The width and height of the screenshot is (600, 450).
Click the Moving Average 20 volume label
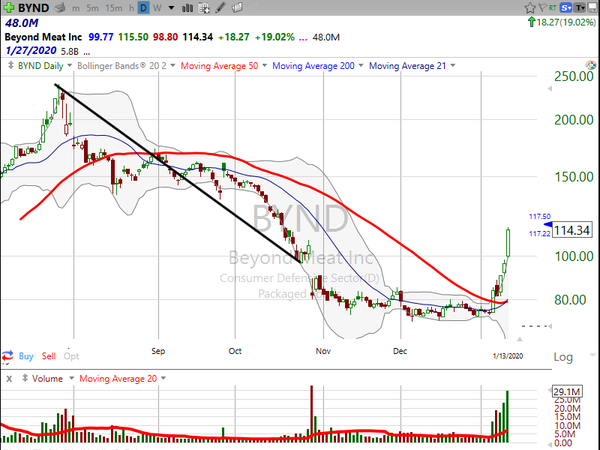pos(118,379)
